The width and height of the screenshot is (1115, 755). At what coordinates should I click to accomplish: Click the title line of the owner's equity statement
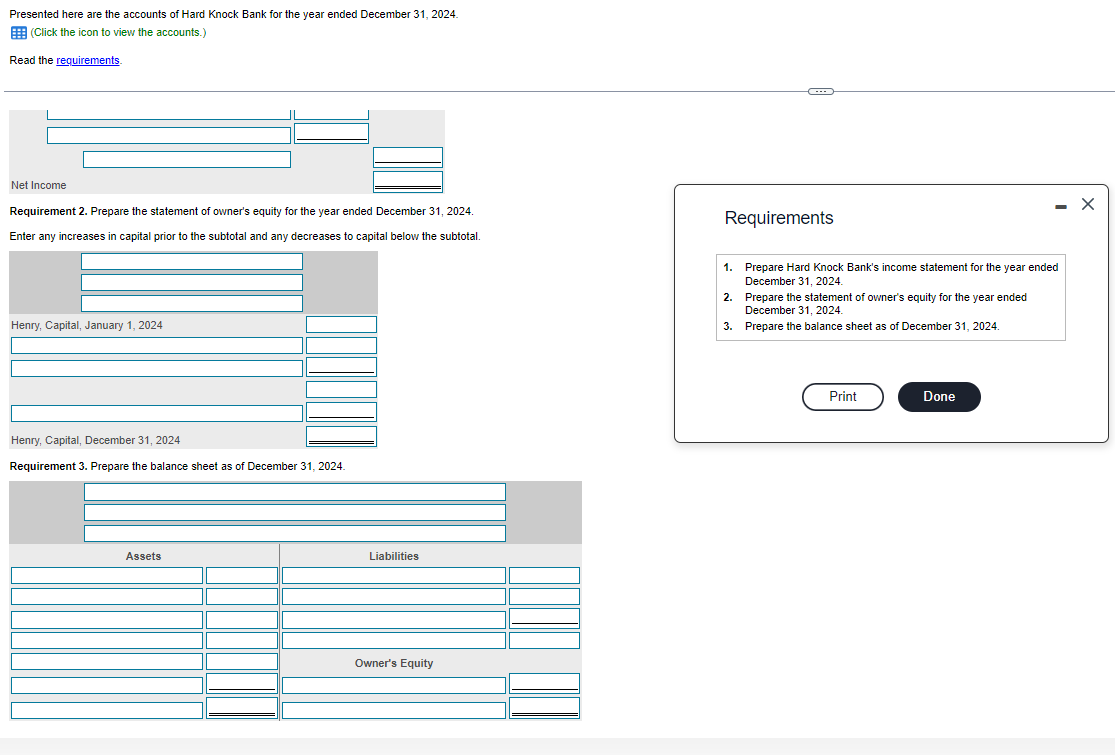point(192,261)
